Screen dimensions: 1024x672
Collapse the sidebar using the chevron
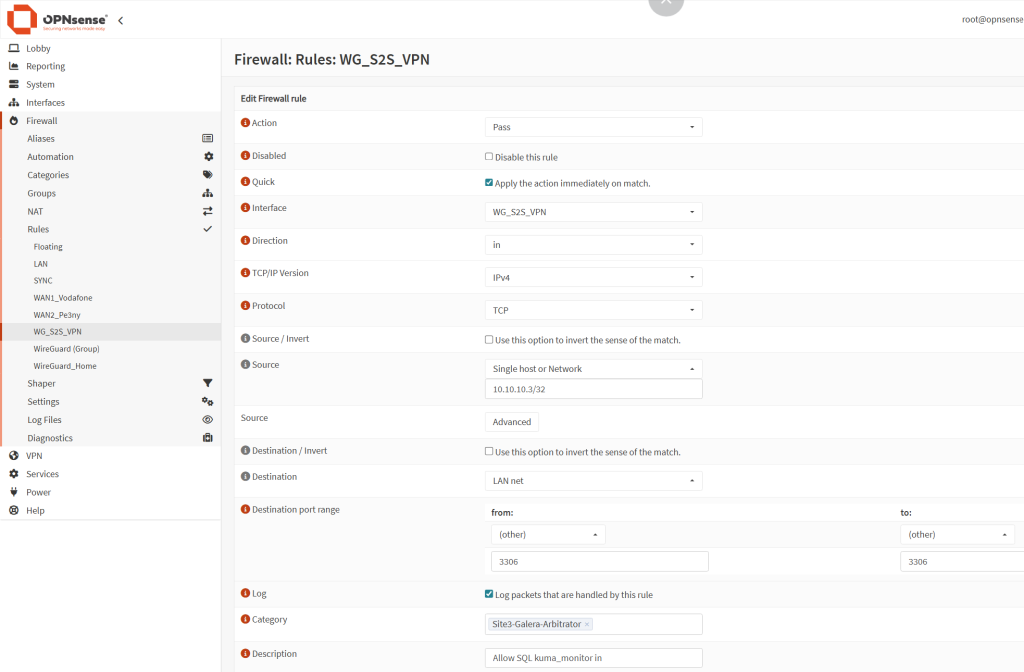[x=119, y=19]
